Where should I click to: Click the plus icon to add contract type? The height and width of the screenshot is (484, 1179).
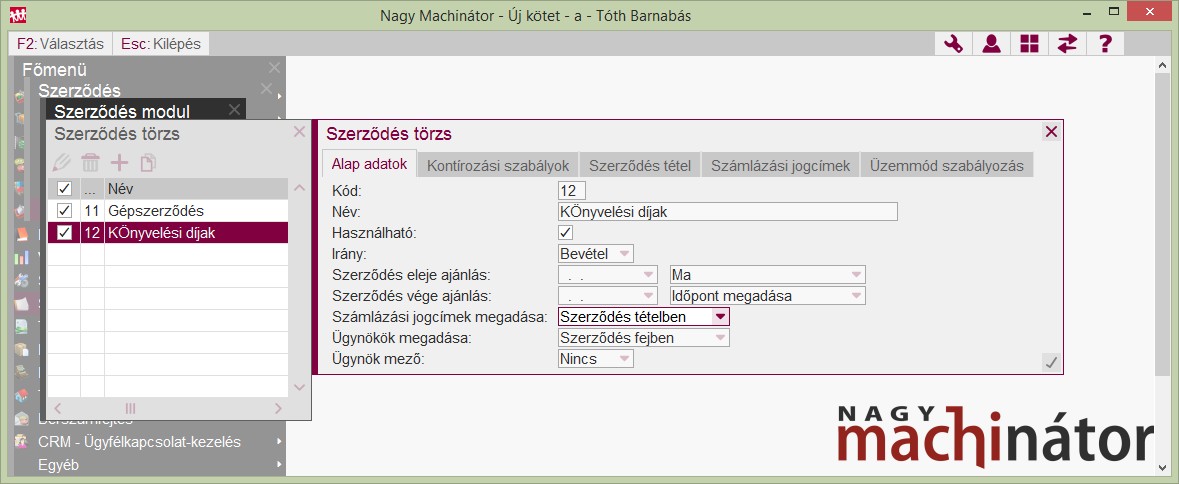119,163
